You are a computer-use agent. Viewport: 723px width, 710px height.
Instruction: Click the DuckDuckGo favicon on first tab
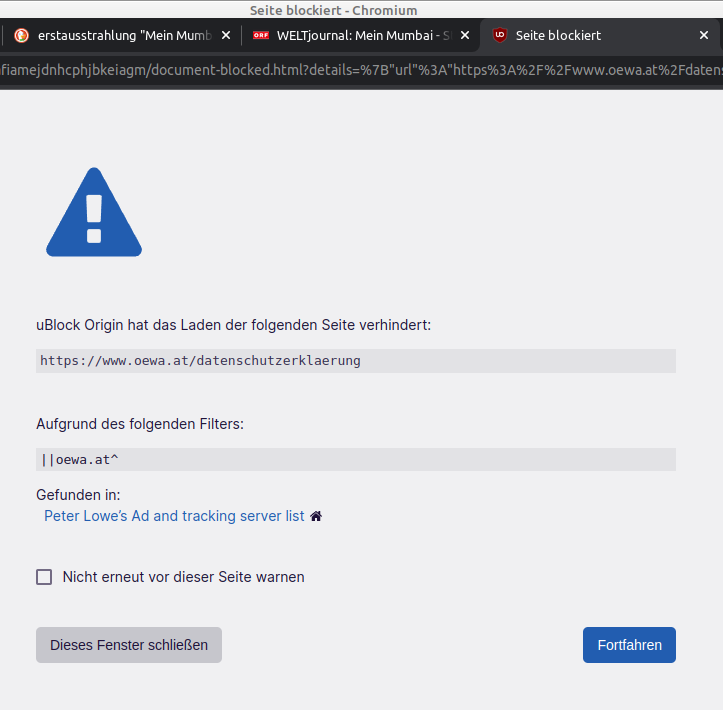pyautogui.click(x=21, y=36)
